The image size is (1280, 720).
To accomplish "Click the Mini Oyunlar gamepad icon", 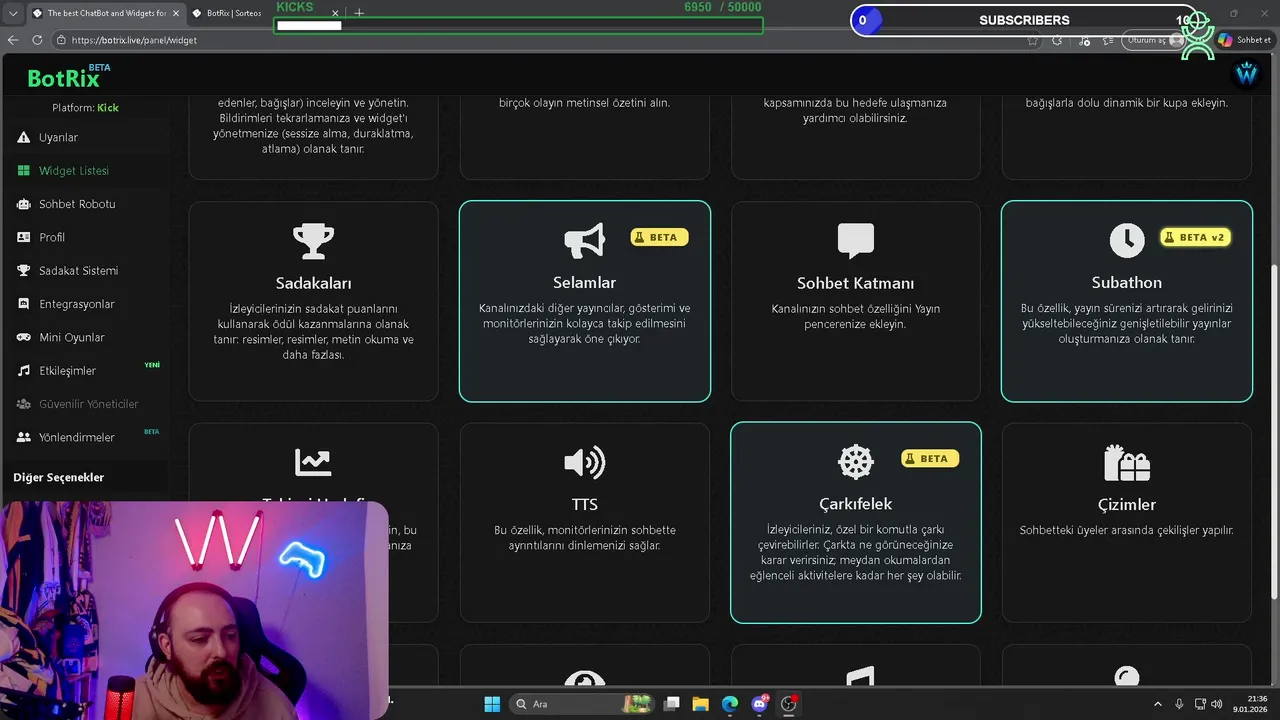I will coord(24,337).
